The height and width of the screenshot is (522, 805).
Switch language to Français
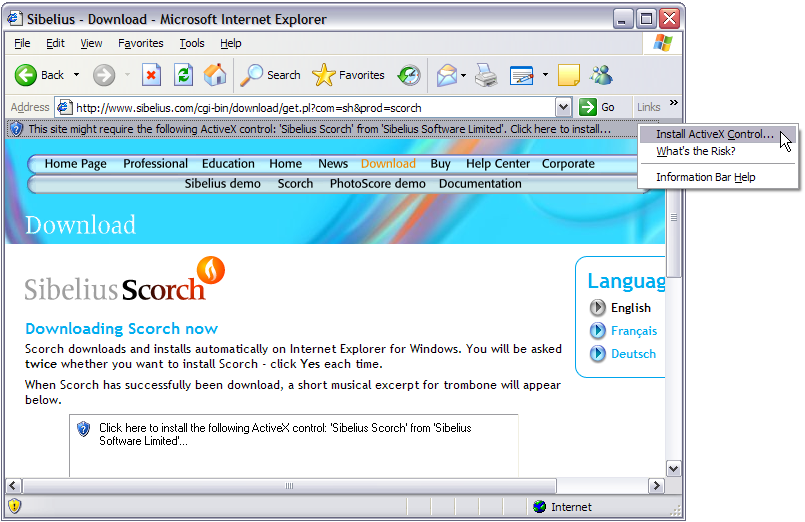coord(634,331)
